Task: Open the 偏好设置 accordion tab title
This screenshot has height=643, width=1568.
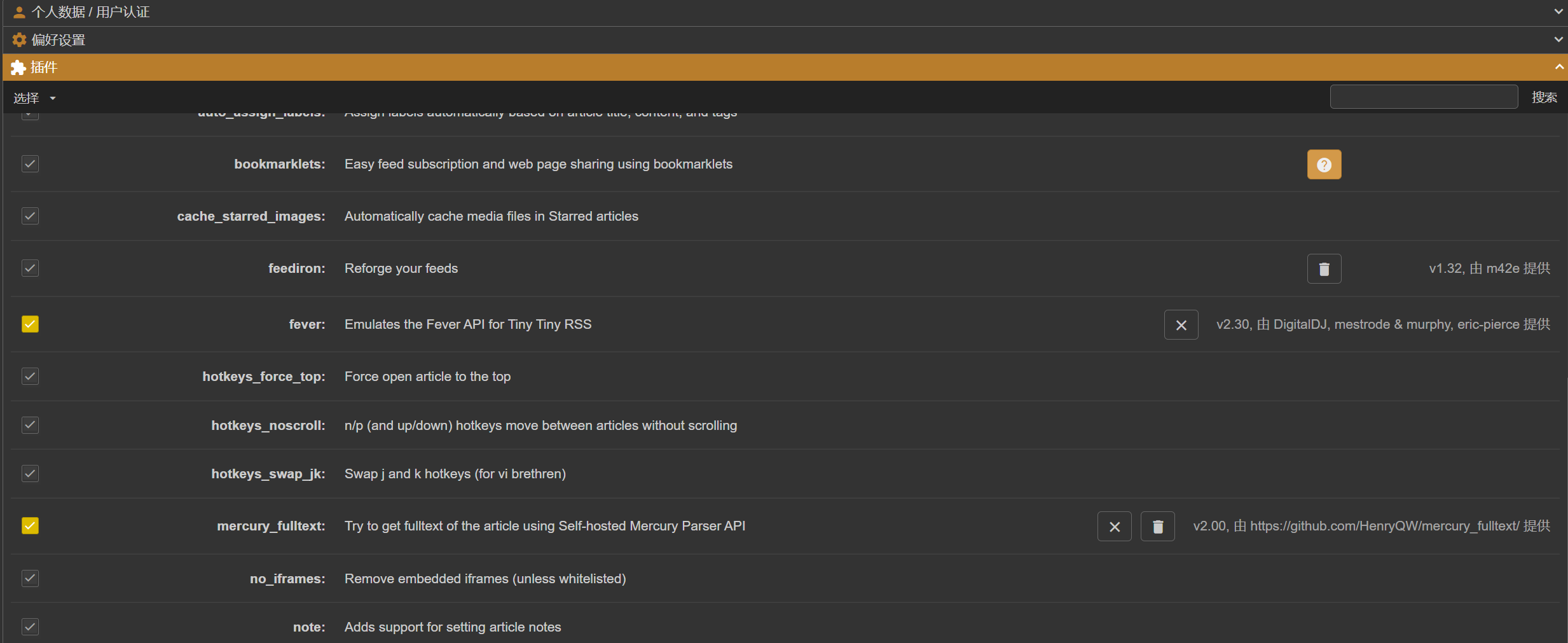Action: (x=58, y=40)
